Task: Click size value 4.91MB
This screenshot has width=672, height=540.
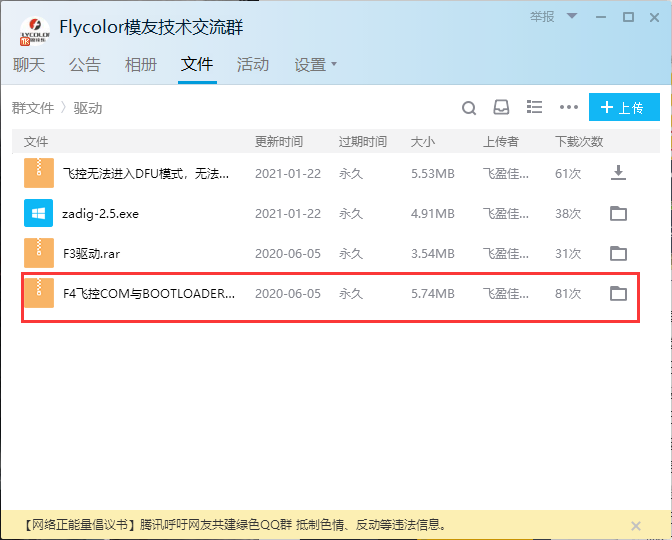Action: tap(432, 213)
